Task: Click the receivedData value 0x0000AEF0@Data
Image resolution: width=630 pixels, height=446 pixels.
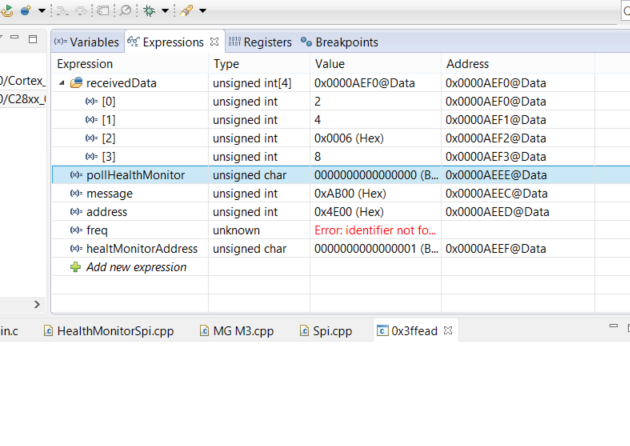Action: (x=364, y=83)
